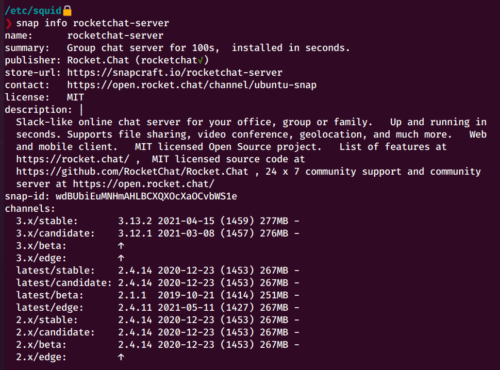Image resolution: width=500 pixels, height=370 pixels.
Task: Click the up arrow on 2.x/edge row
Action: point(121,357)
